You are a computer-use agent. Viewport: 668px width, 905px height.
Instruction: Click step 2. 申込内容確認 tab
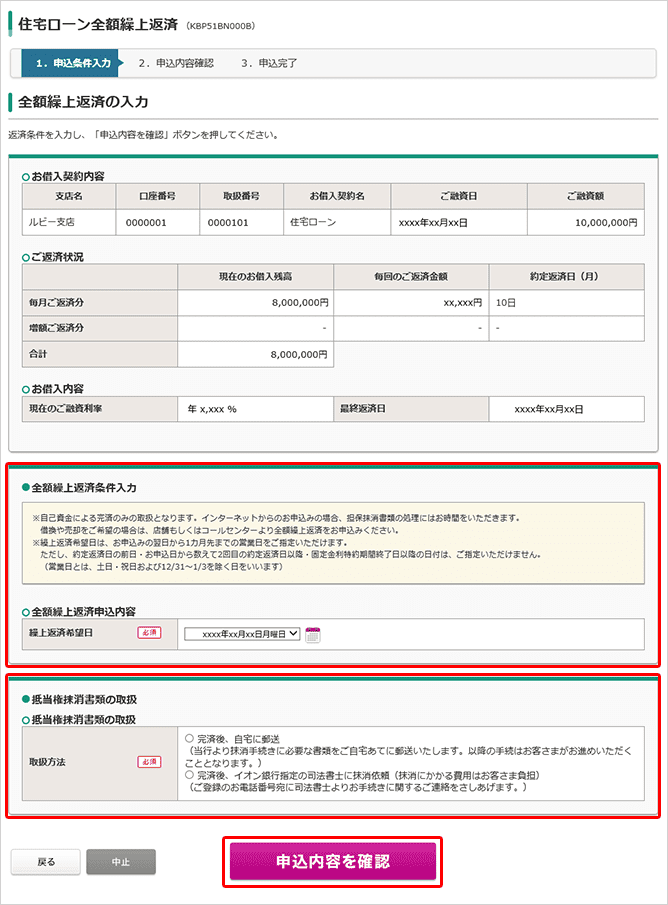[176, 63]
